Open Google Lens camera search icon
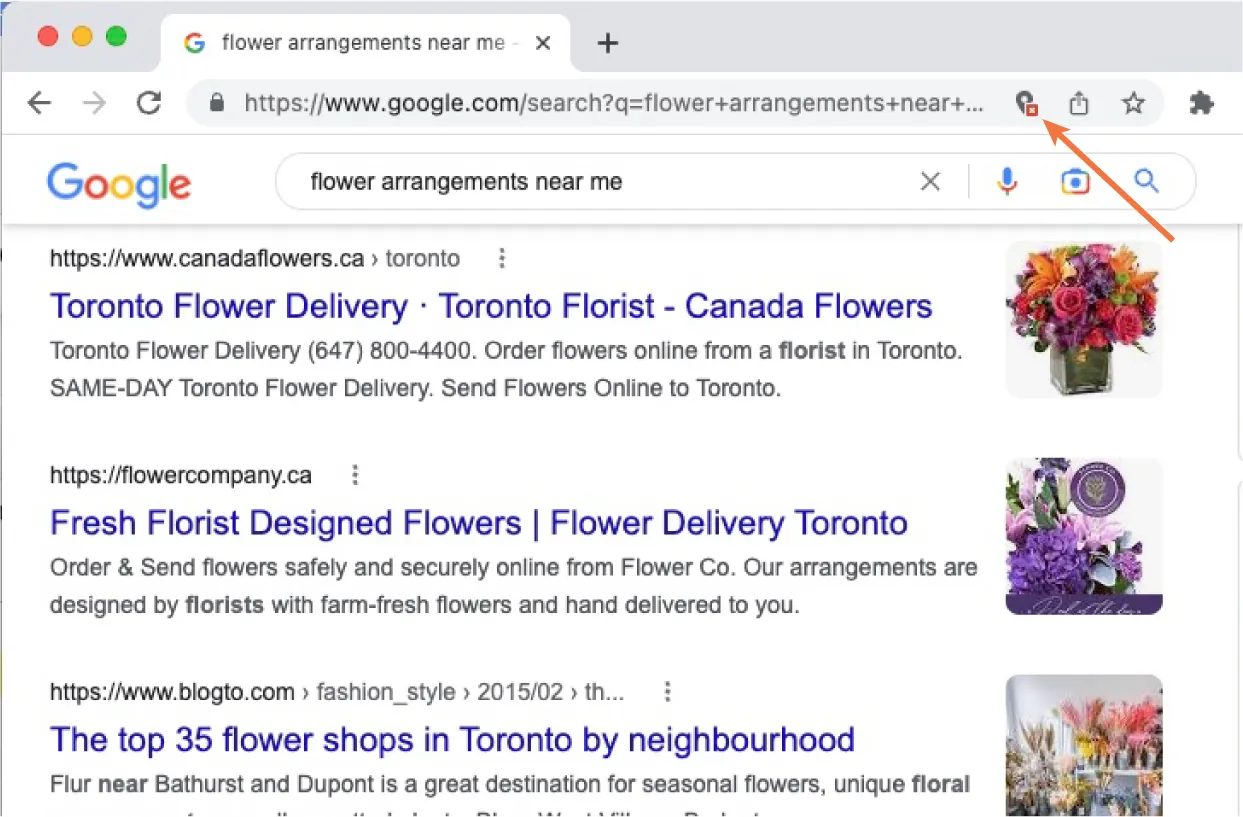1243x817 pixels. click(1075, 181)
